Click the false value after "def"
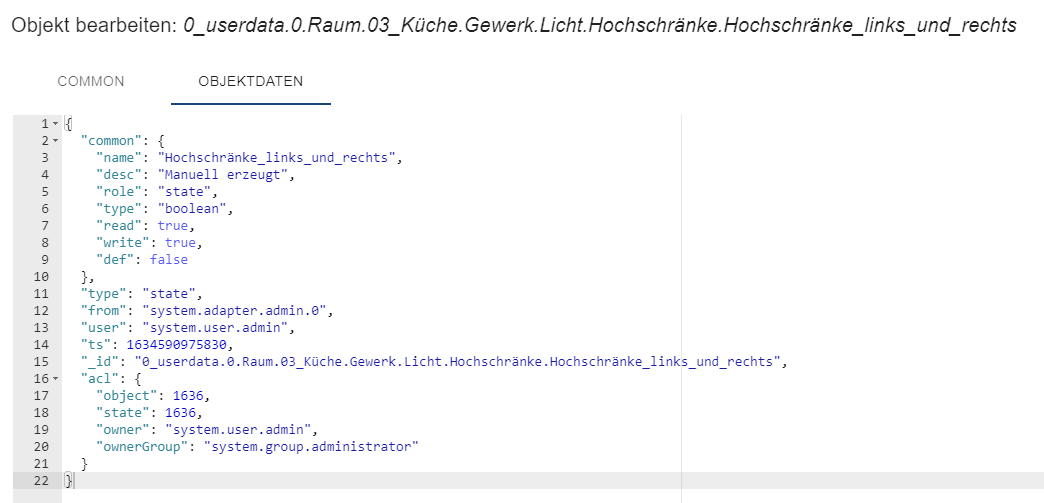The image size is (1044, 503). [168, 260]
